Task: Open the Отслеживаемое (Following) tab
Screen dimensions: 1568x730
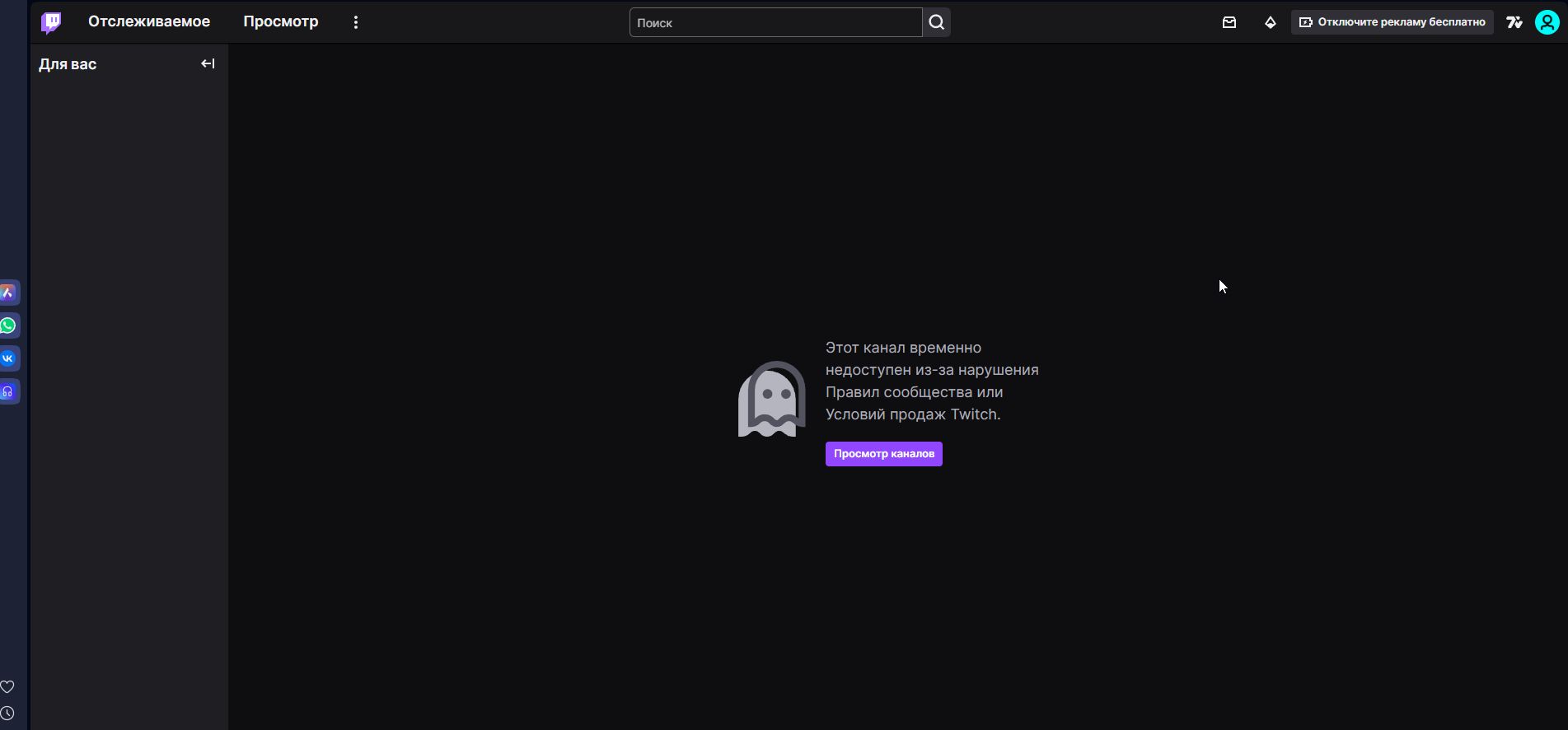Action: [x=149, y=22]
